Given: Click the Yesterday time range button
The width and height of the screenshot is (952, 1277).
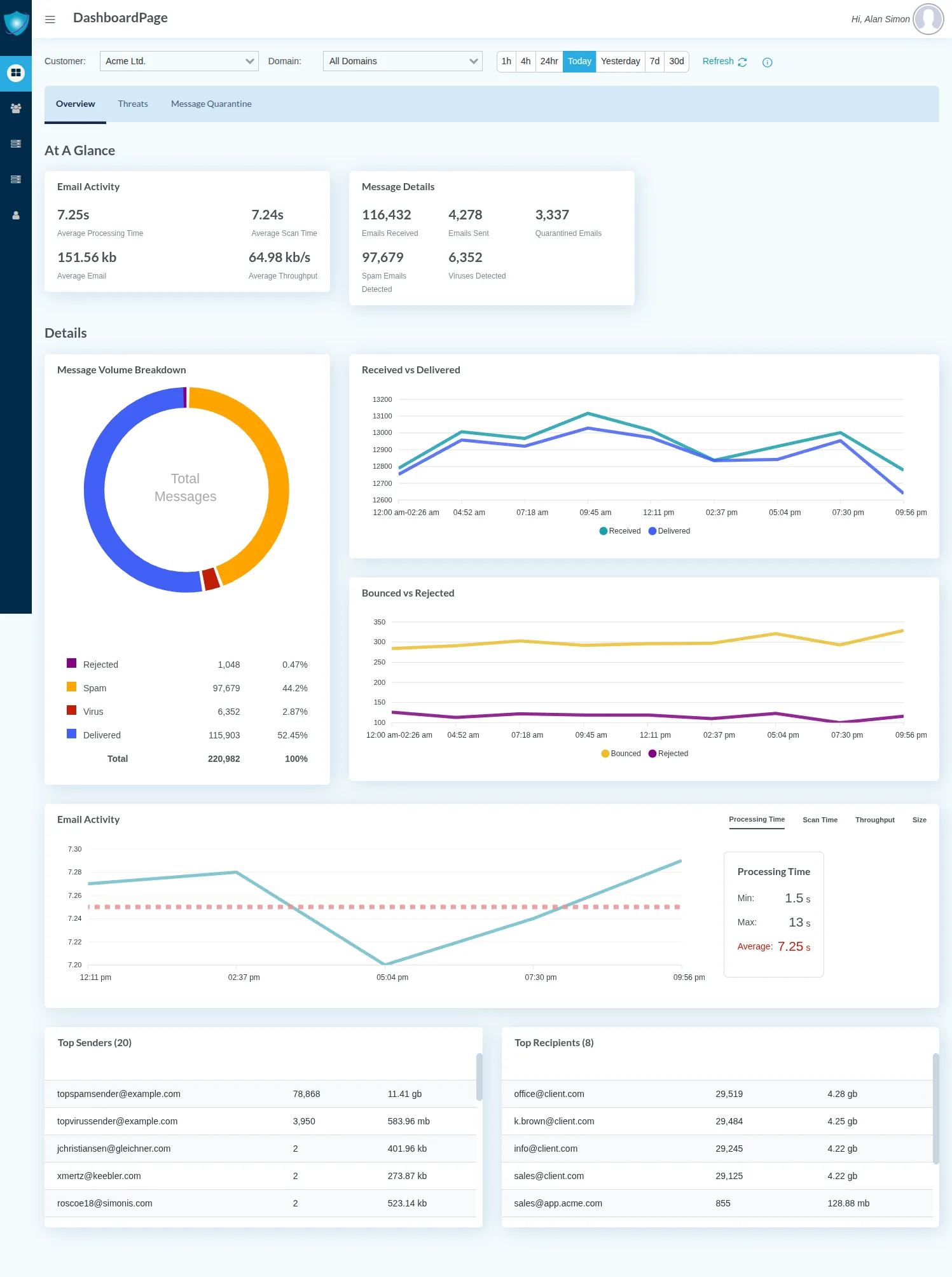Looking at the screenshot, I should pos(620,61).
